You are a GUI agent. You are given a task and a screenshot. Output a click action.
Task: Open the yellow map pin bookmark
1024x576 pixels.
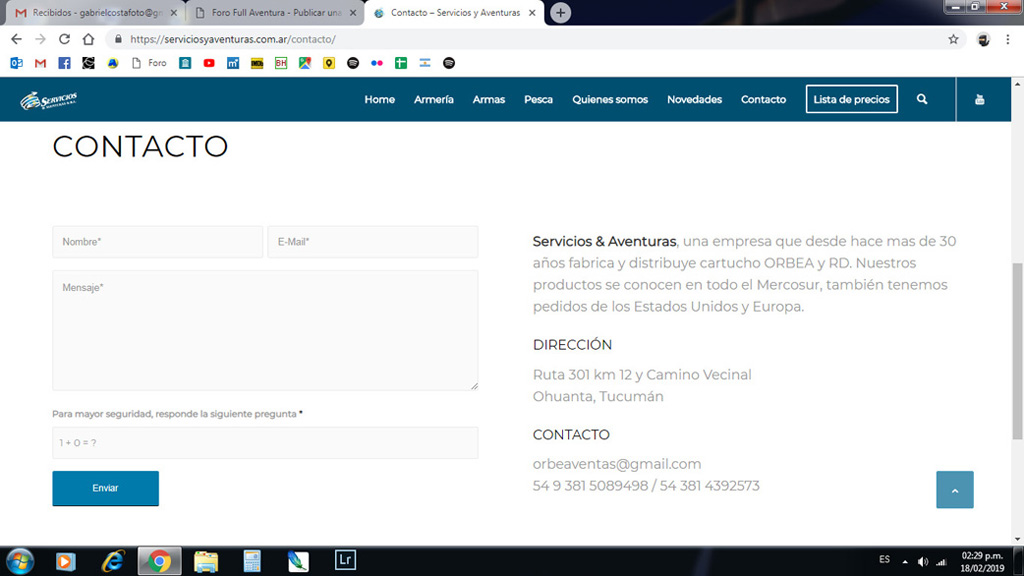click(x=328, y=63)
